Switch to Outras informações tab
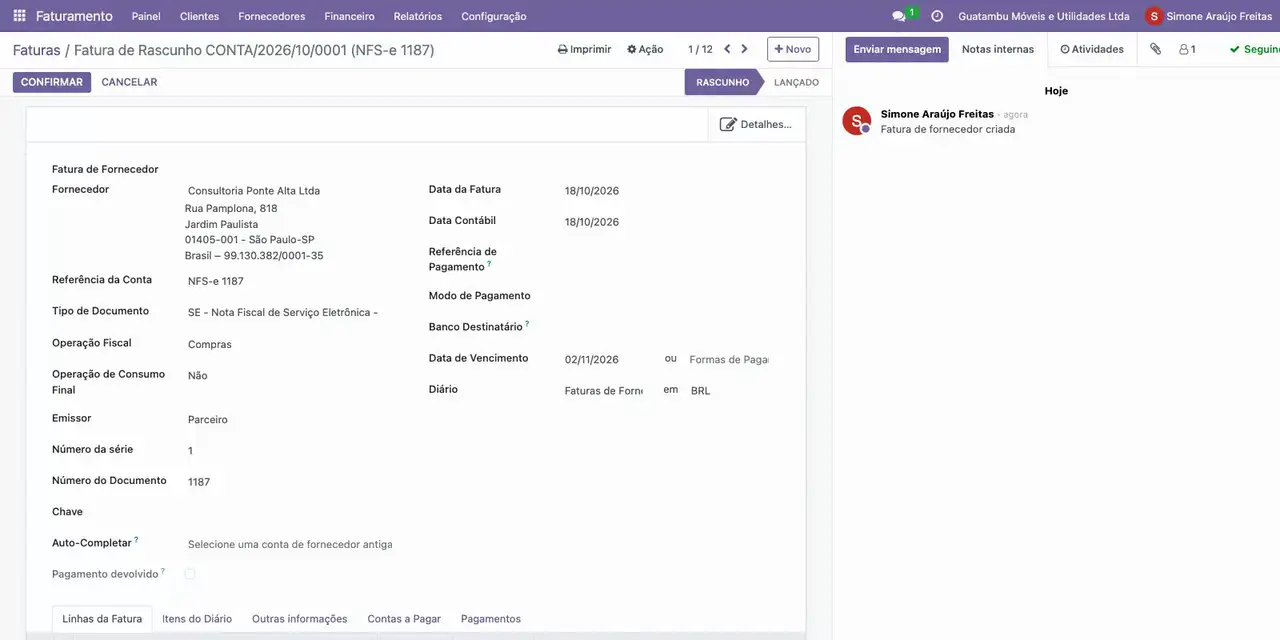The image size is (1280, 640). (300, 619)
